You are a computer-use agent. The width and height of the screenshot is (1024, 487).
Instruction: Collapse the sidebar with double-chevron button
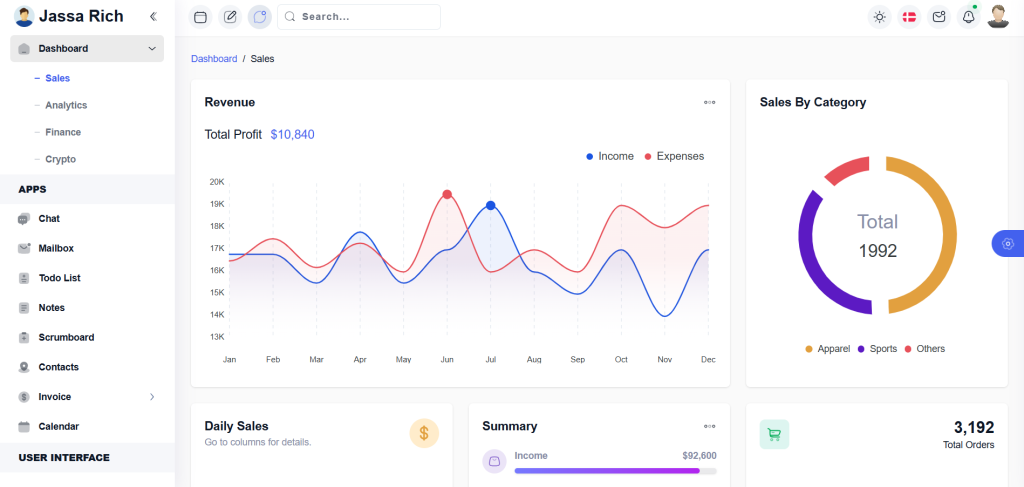tap(153, 16)
